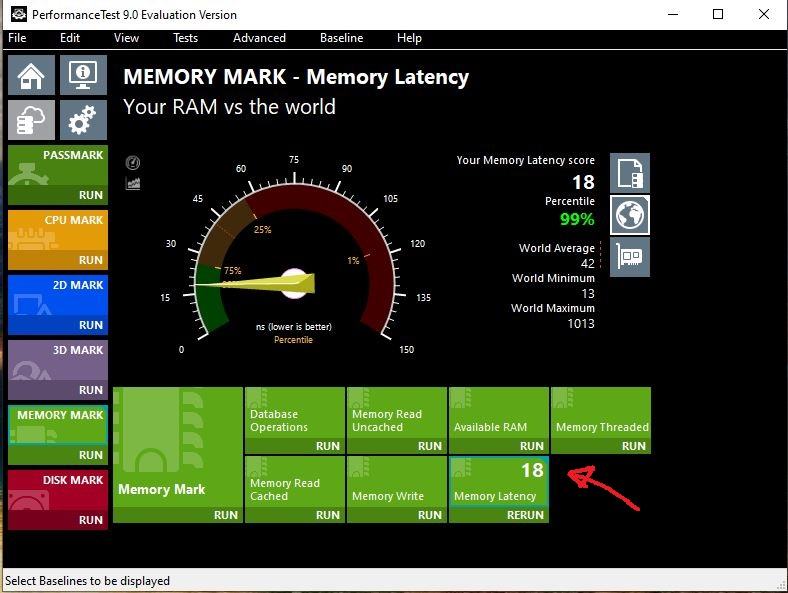The image size is (788, 593).
Task: Open the Advanced menu
Action: 259,38
